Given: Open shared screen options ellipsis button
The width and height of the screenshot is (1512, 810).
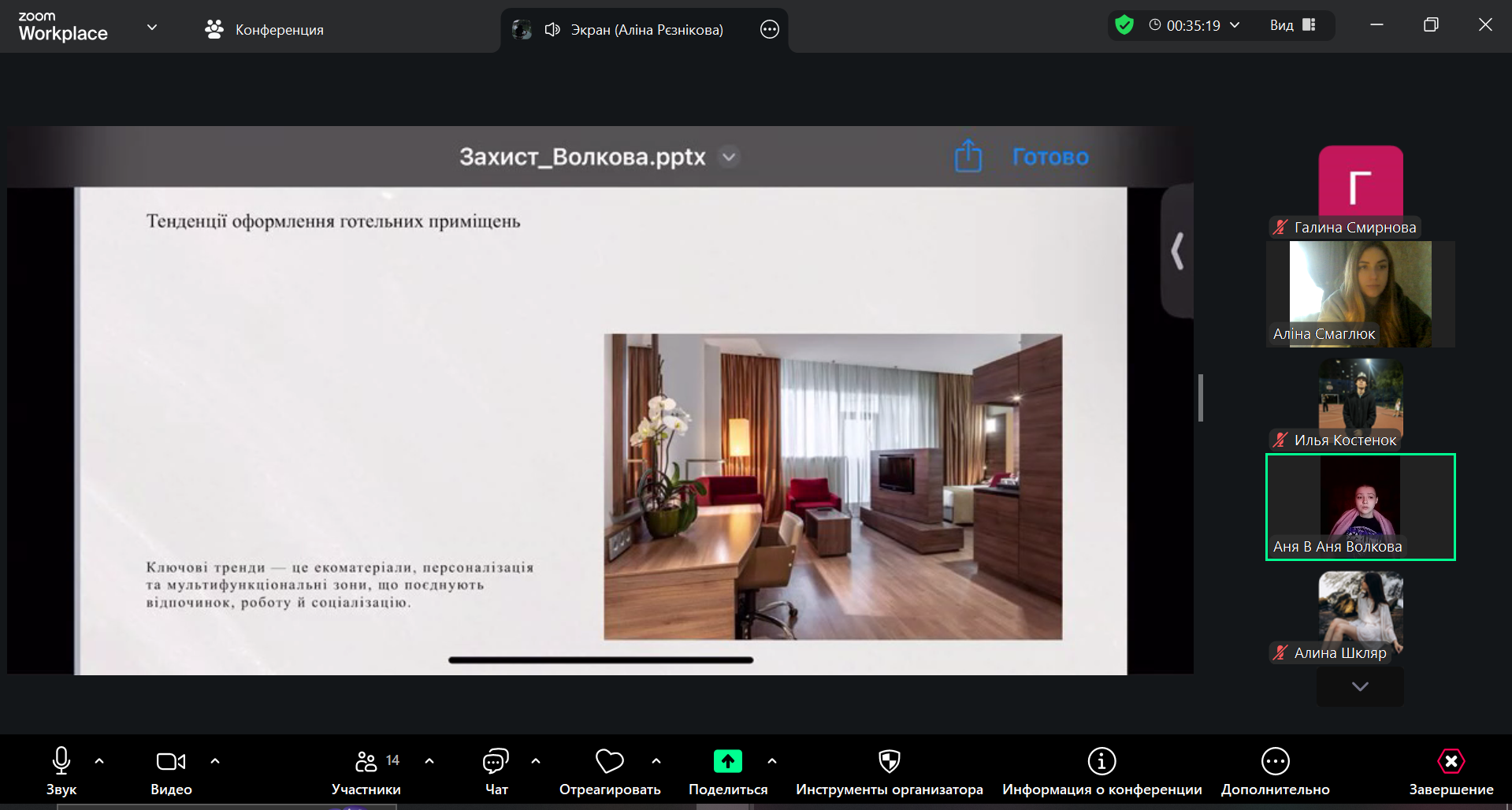Looking at the screenshot, I should click(x=769, y=30).
